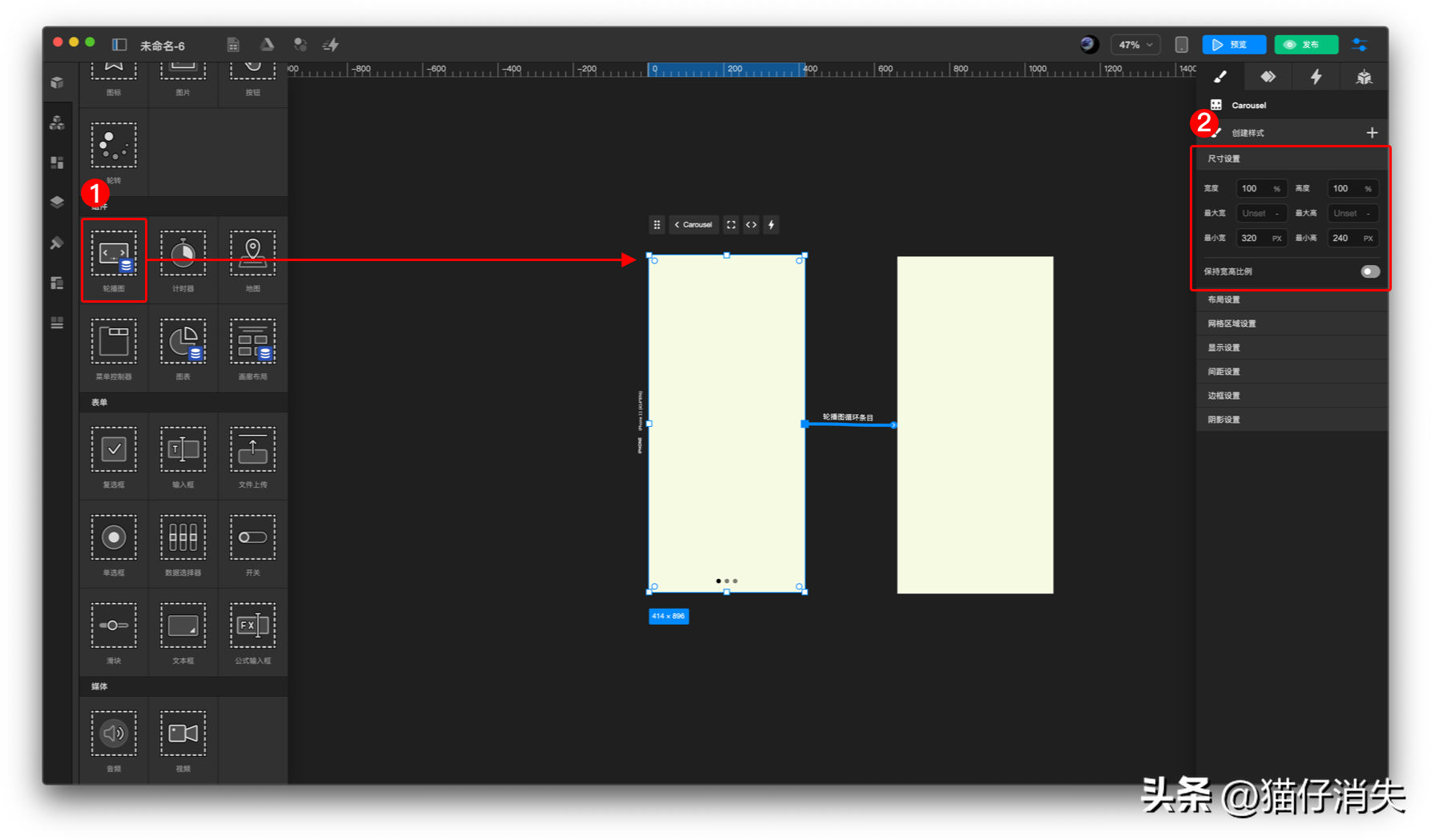Toggle 保持宽高比例 aspect ratio switch
Screen dimensions: 1431x840
tap(1370, 271)
